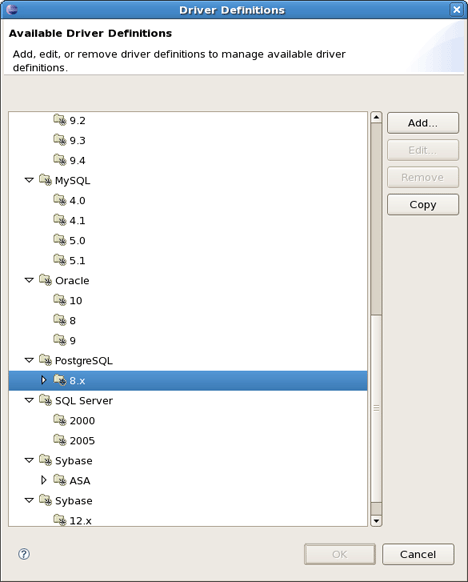Screen dimensions: 468x582
Task: Select the SQL Server label
Action: 84,401
